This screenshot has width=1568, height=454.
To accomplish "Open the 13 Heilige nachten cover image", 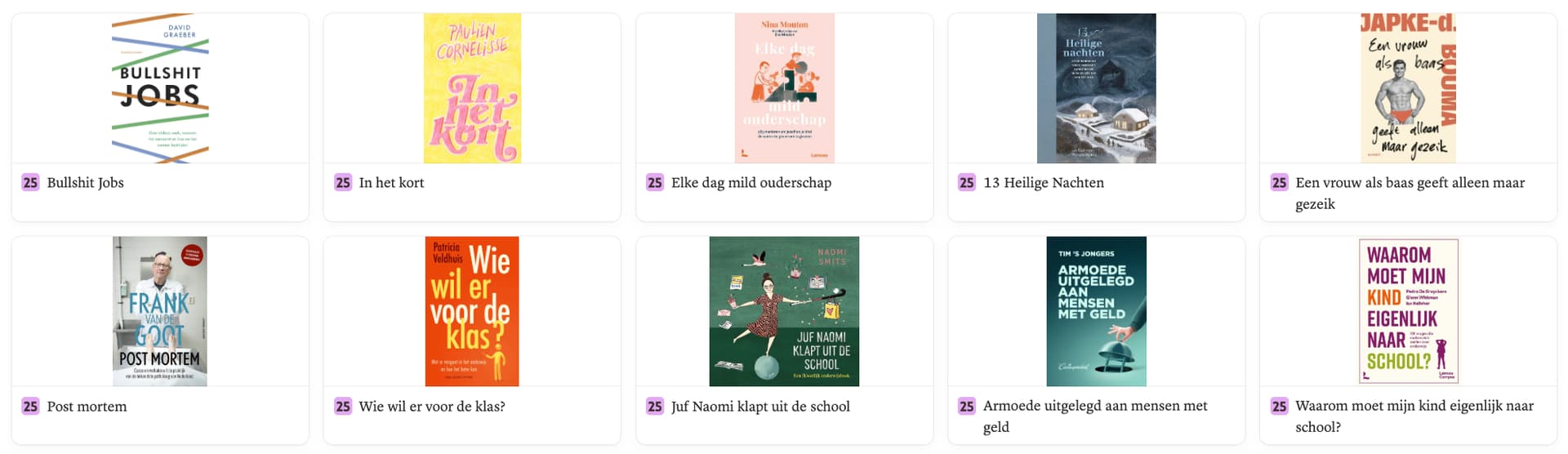I will coord(1096,88).
